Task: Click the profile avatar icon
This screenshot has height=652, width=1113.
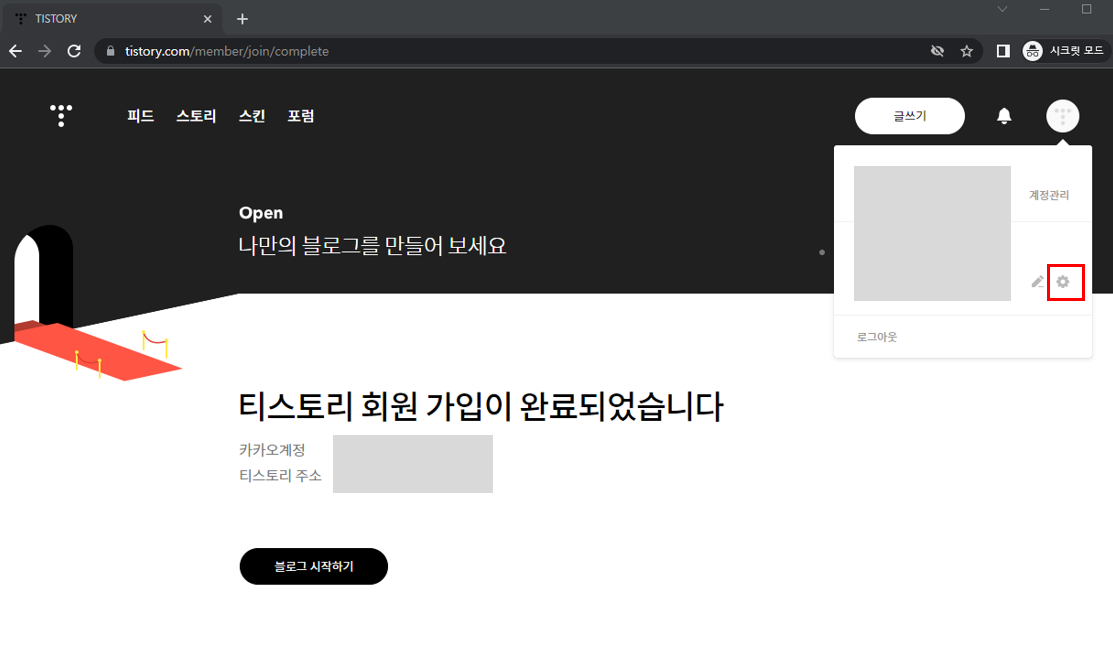Action: pos(1062,116)
